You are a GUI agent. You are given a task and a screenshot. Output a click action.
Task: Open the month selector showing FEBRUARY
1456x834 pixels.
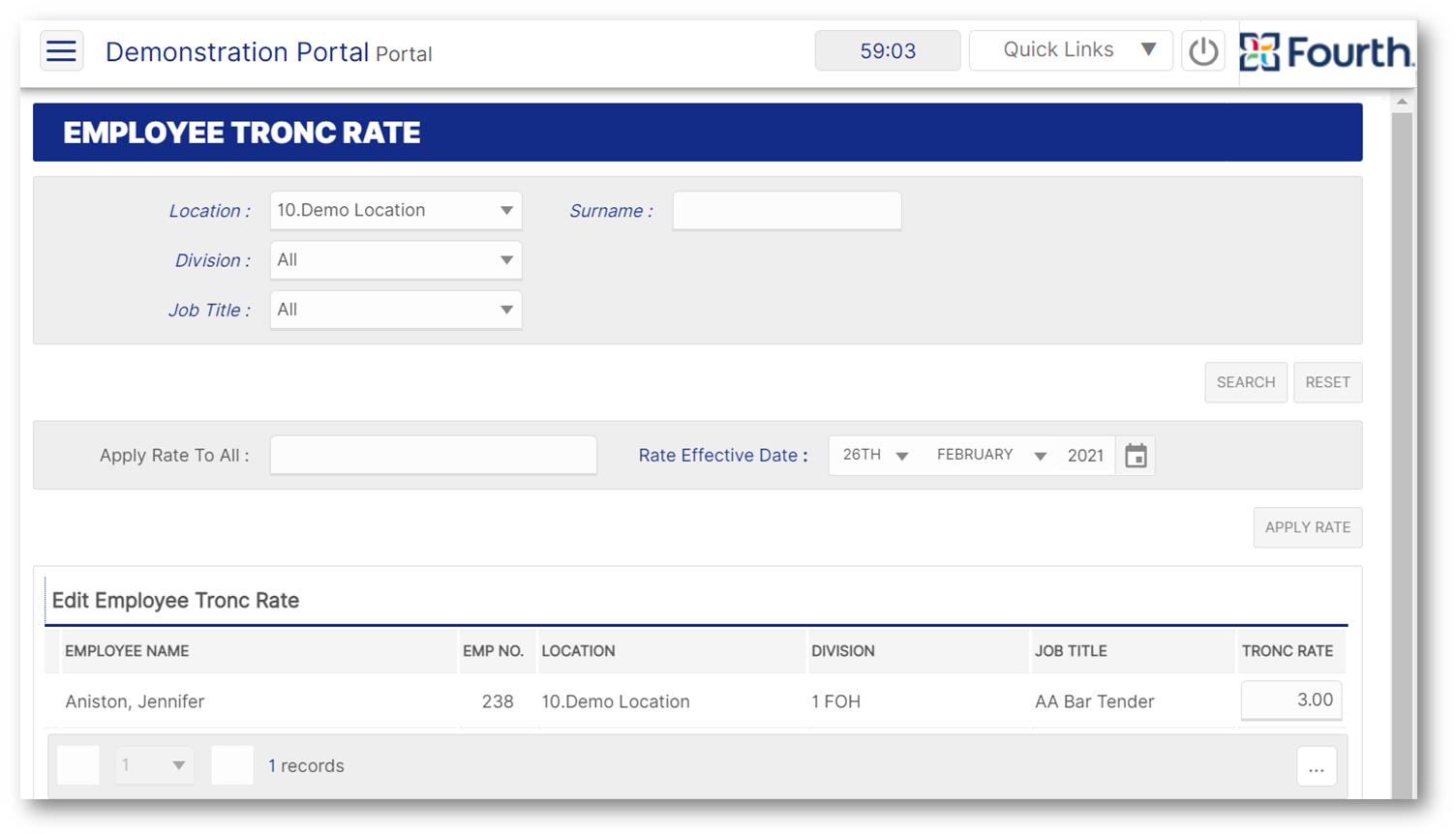[x=990, y=455]
